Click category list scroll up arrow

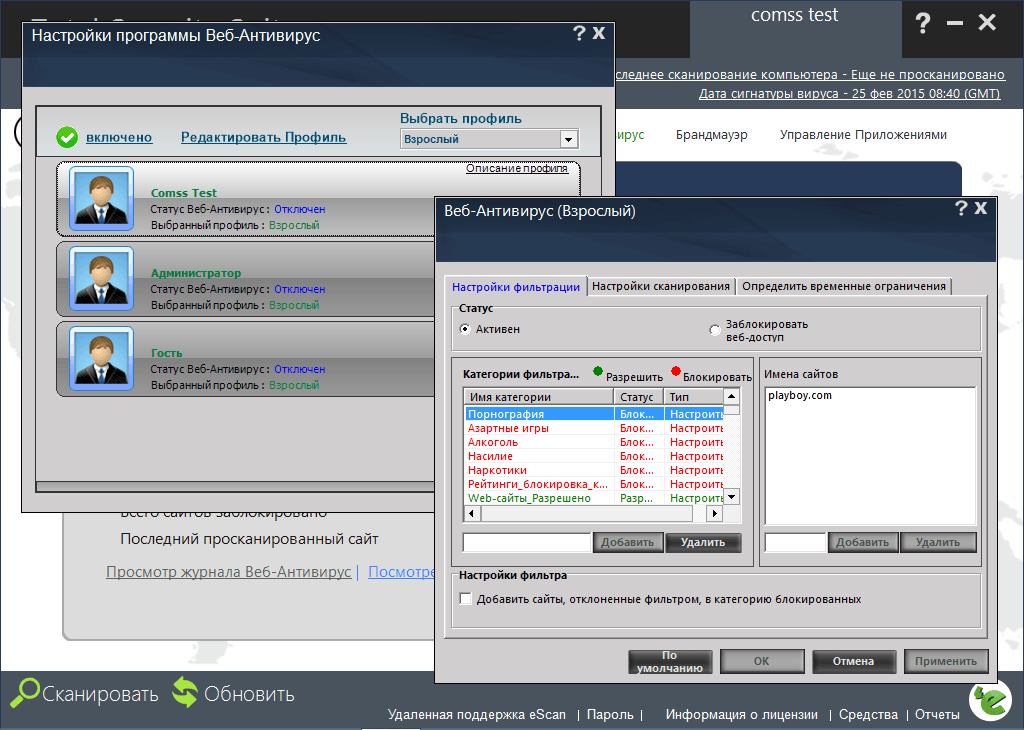point(731,396)
